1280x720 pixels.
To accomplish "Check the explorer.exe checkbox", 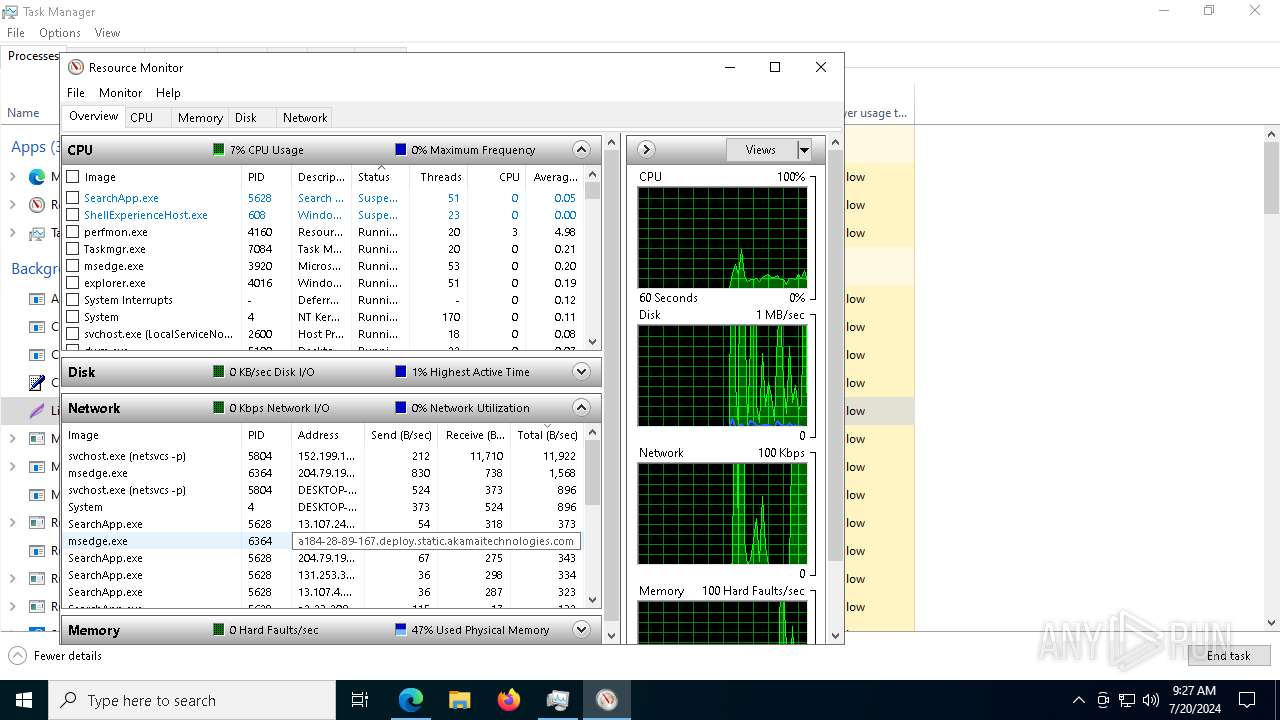I will tap(72, 283).
